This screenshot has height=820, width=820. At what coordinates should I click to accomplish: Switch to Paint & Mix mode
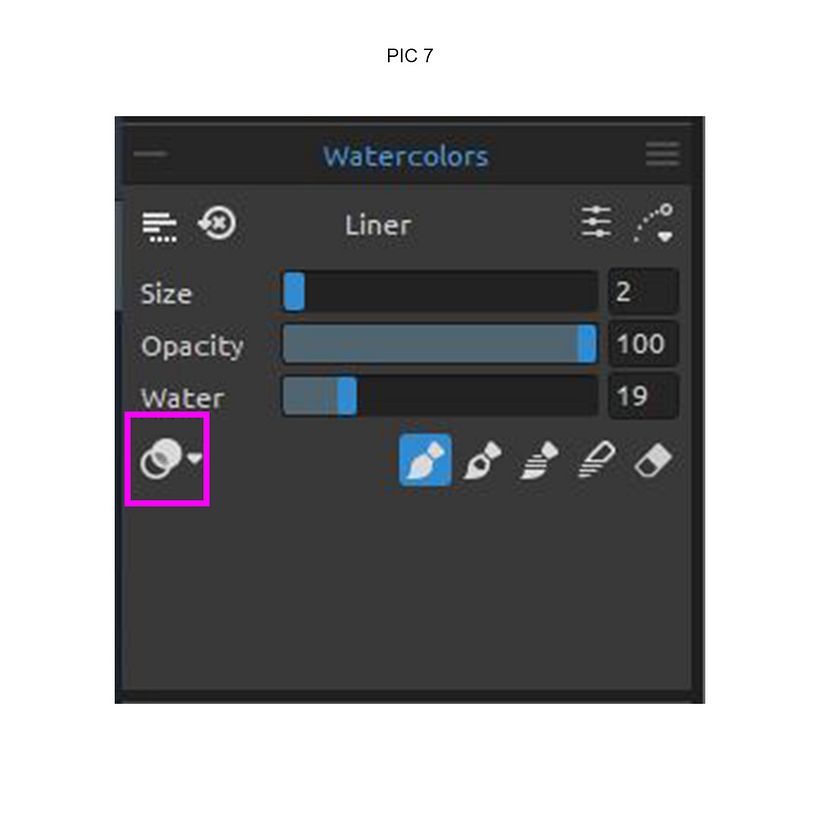coord(484,462)
